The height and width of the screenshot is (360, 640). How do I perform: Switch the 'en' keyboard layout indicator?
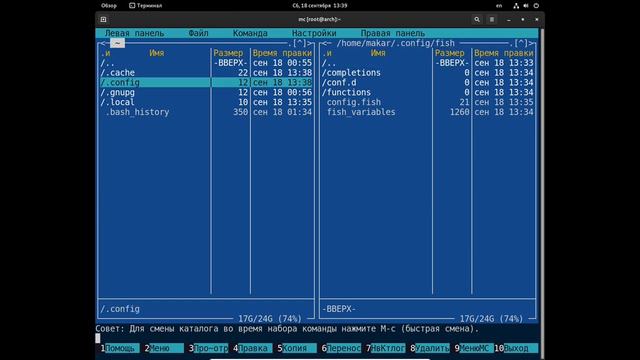coord(499,6)
